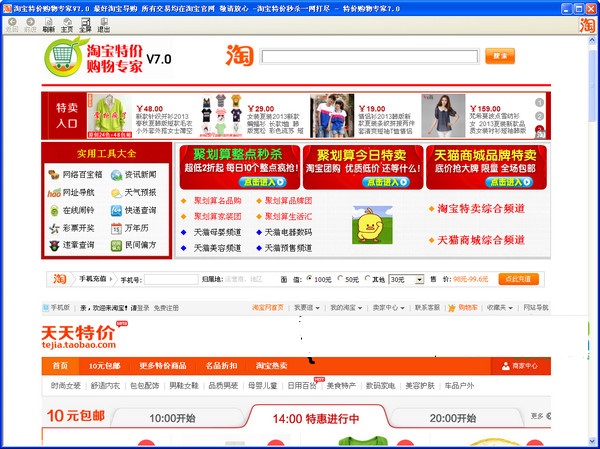Click the 手机版 phone icon

point(46,307)
